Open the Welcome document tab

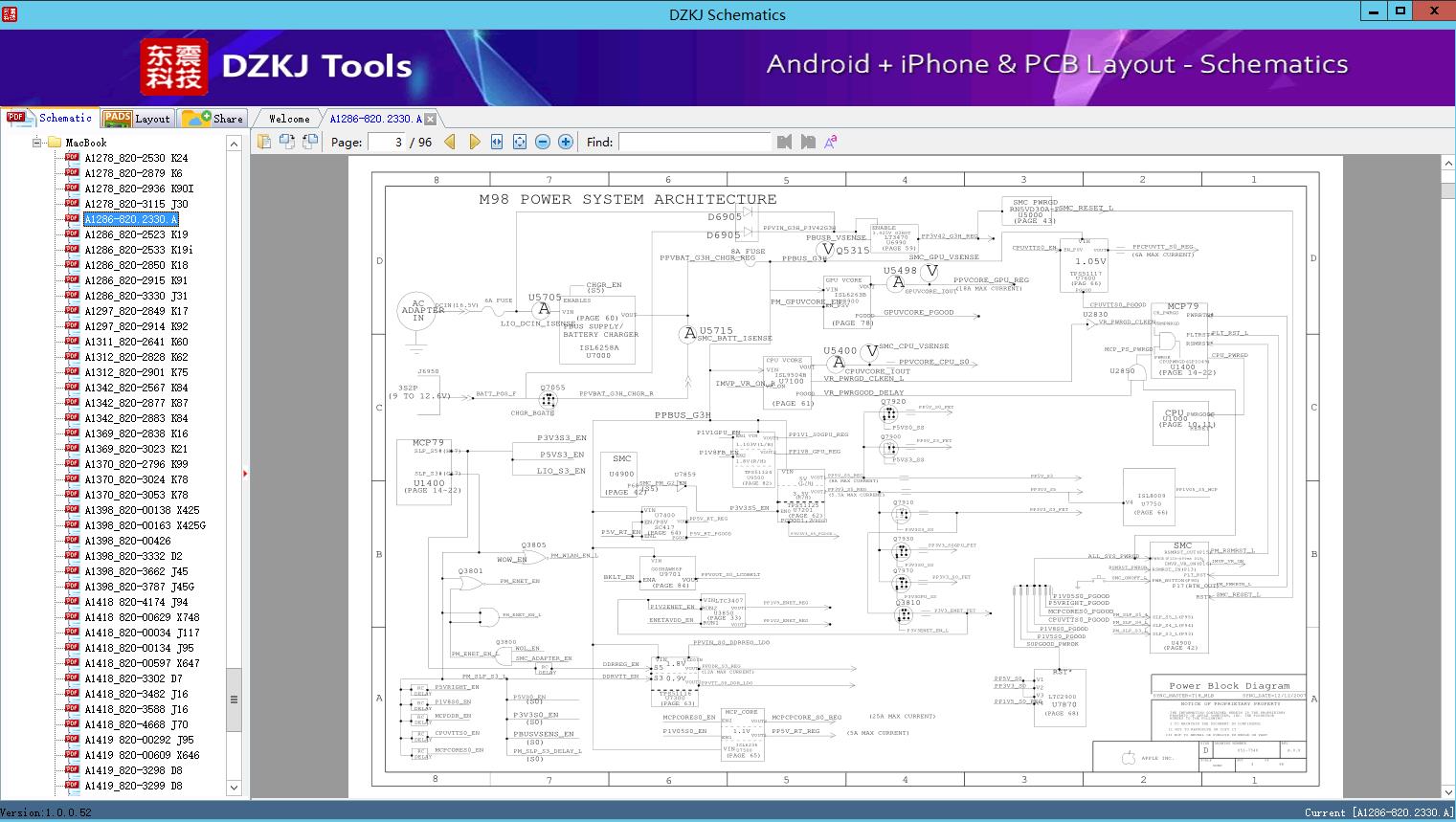(x=289, y=119)
